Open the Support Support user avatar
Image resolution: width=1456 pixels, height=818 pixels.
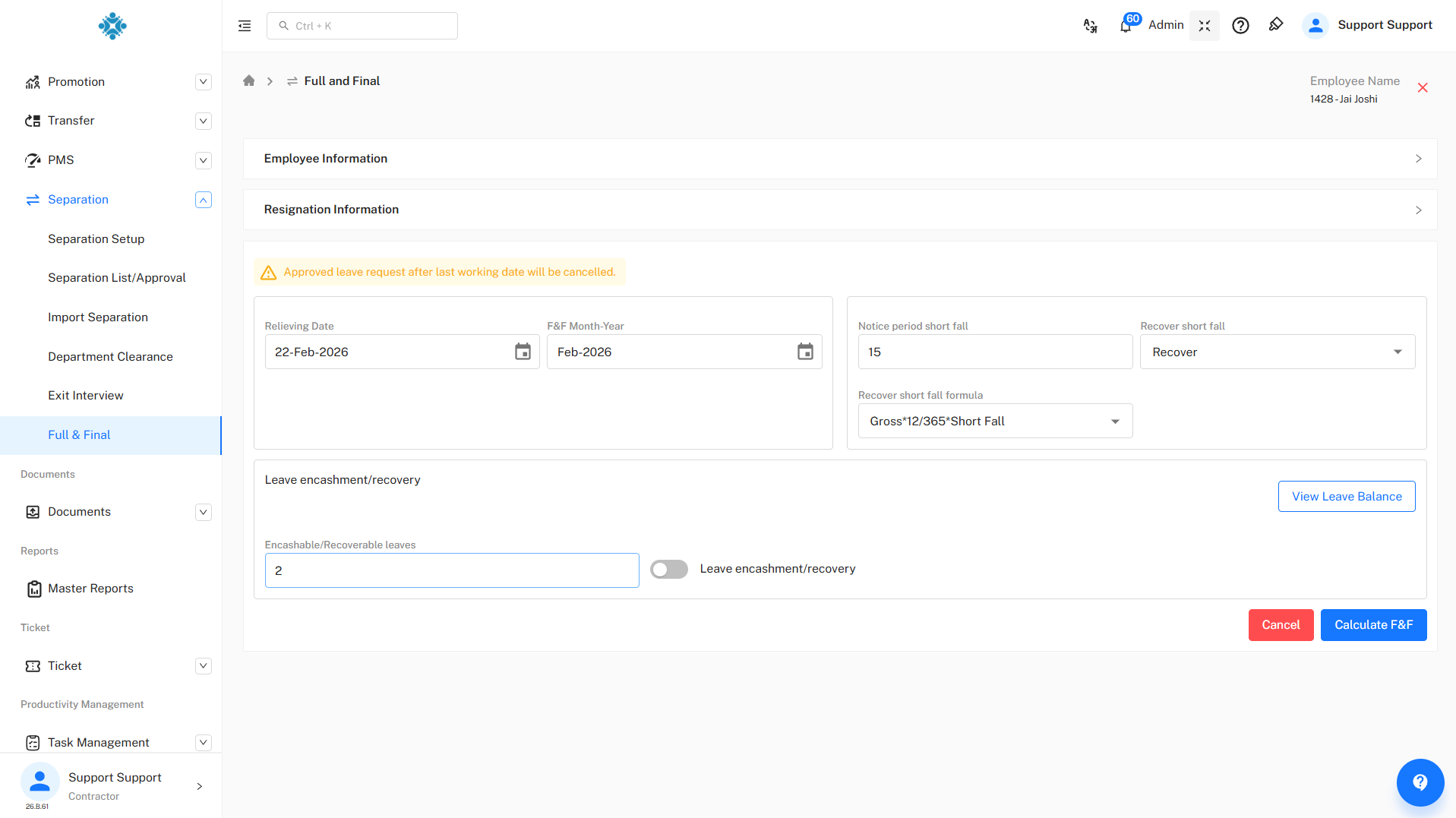click(1315, 26)
